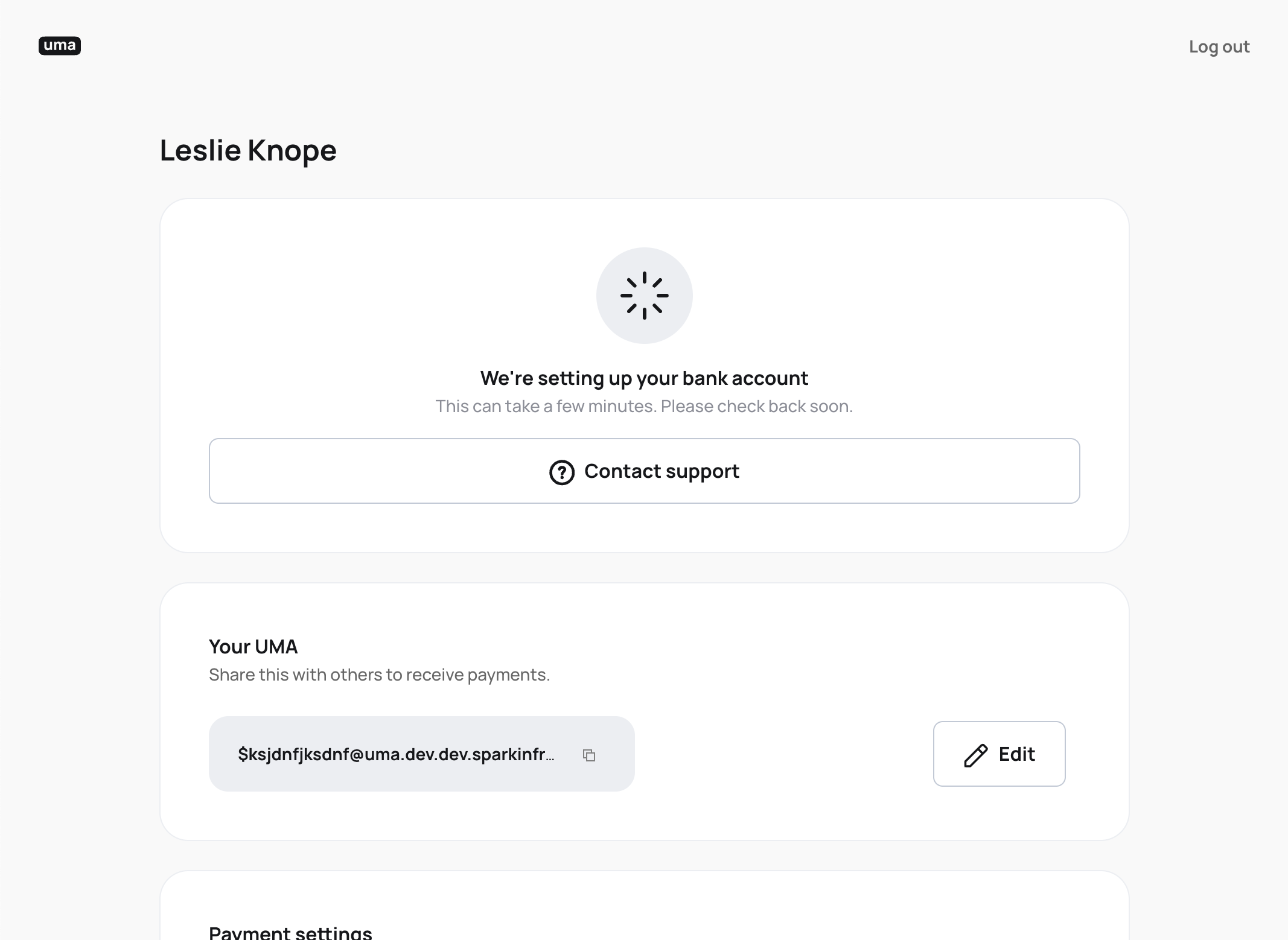Click the loading spinner icon
This screenshot has height=940, width=1288.
tap(645, 296)
